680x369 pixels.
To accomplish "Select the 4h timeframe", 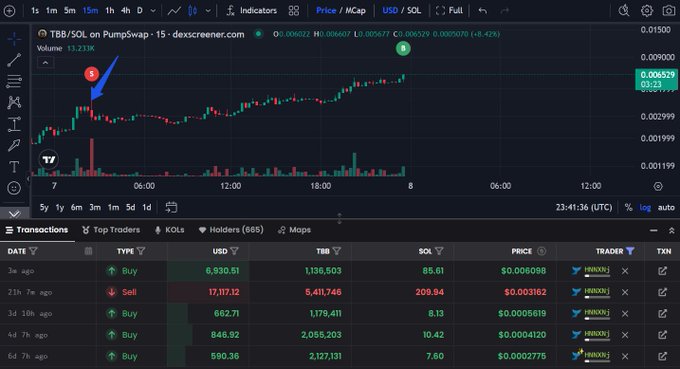I will click(125, 10).
